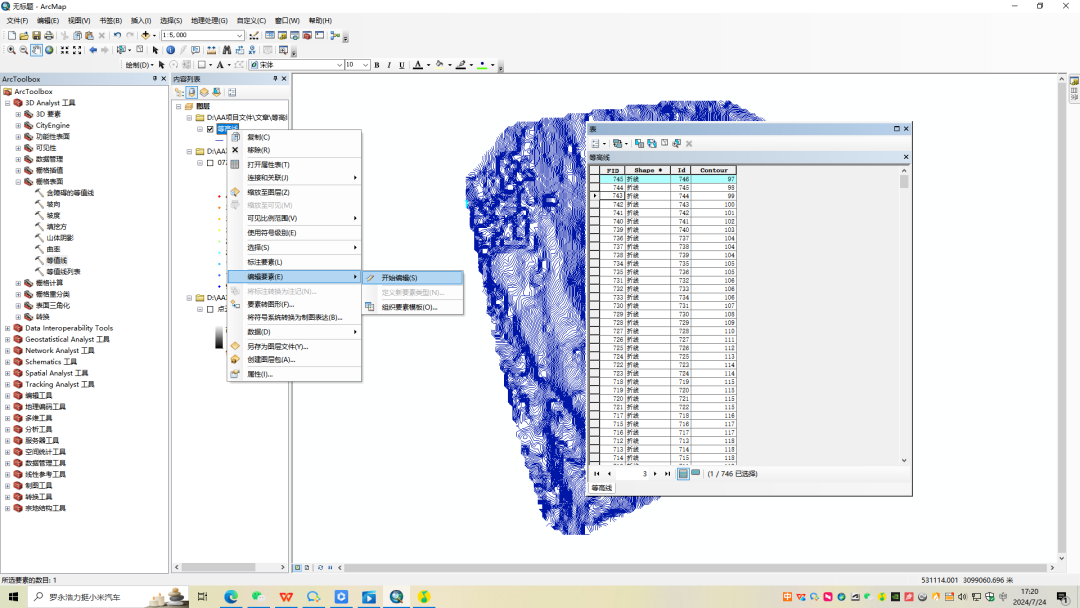Open the font color swatch button

coord(418,65)
